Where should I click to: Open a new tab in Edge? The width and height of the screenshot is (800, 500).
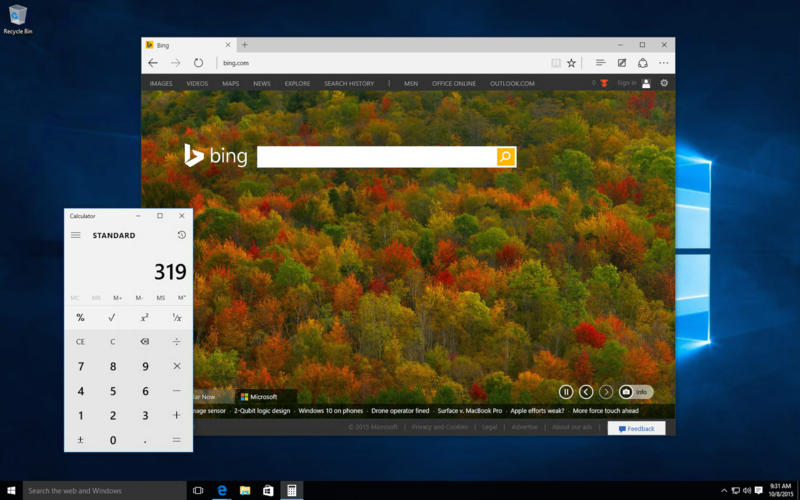(x=245, y=44)
